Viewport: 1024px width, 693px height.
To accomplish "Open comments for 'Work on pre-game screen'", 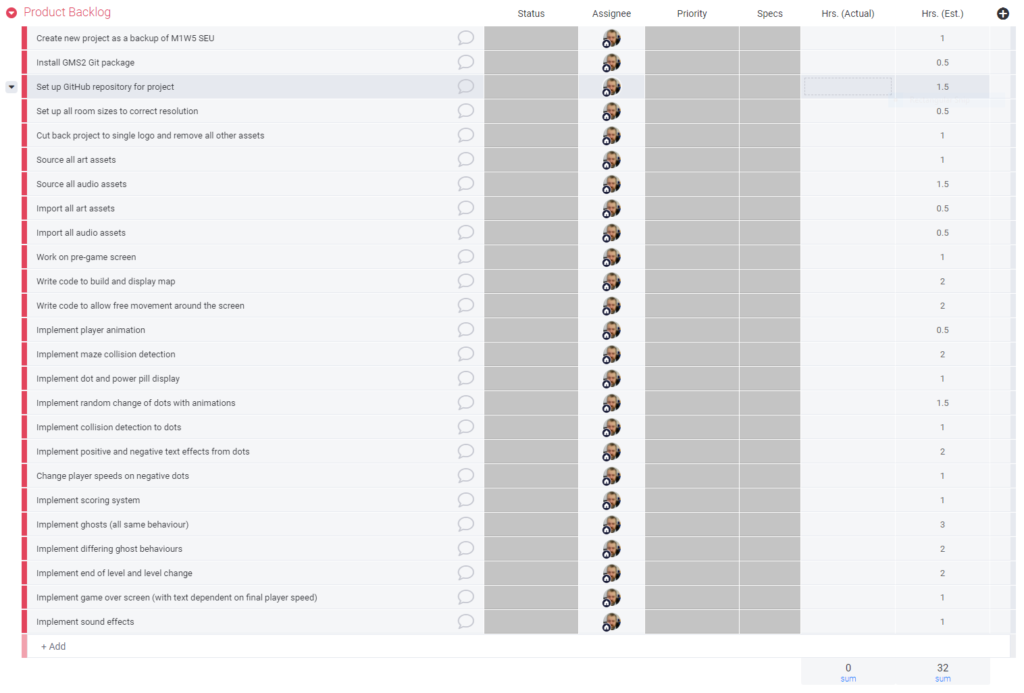I will (x=465, y=257).
